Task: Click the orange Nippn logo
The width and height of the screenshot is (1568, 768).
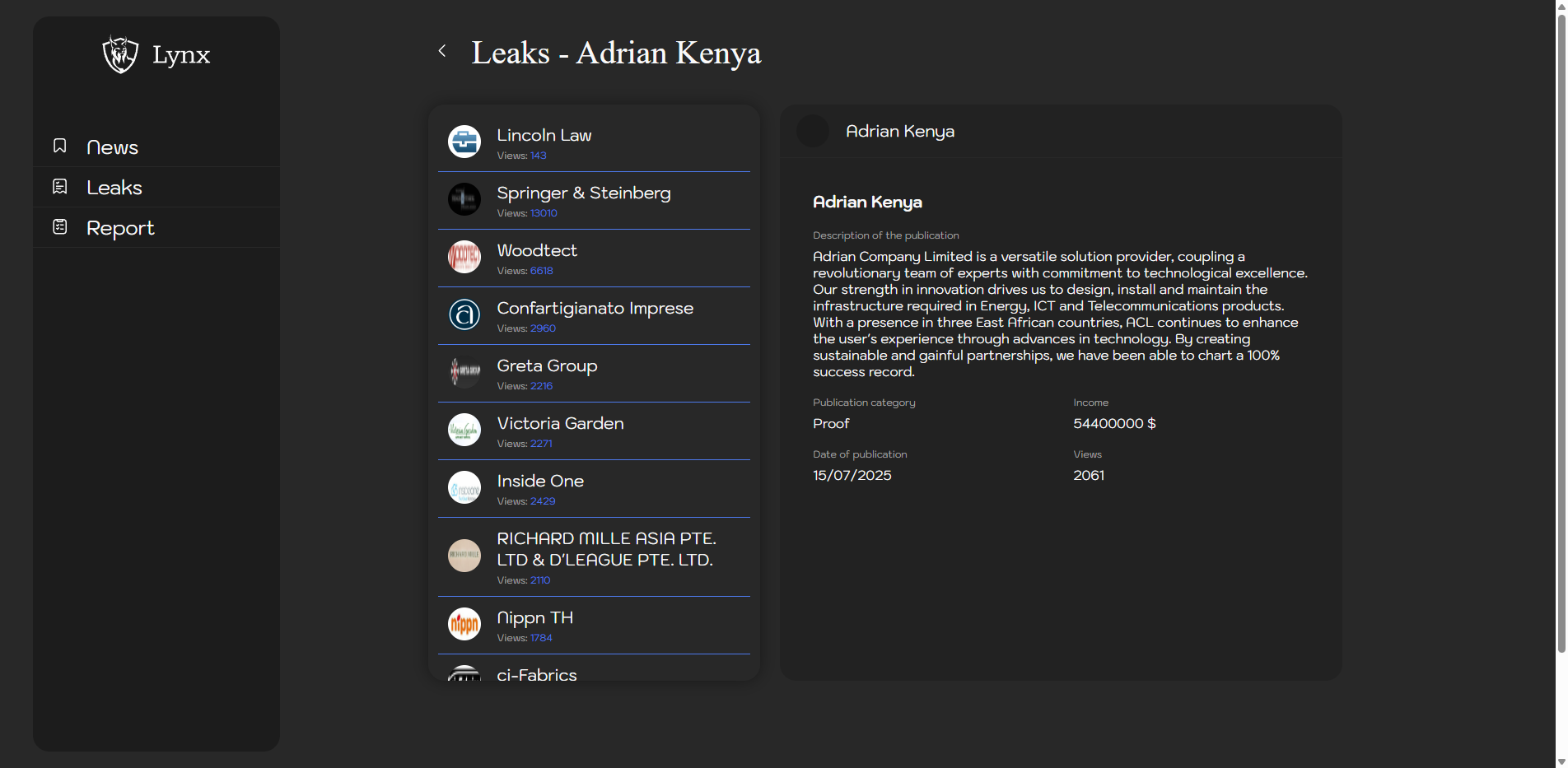Action: pos(464,624)
